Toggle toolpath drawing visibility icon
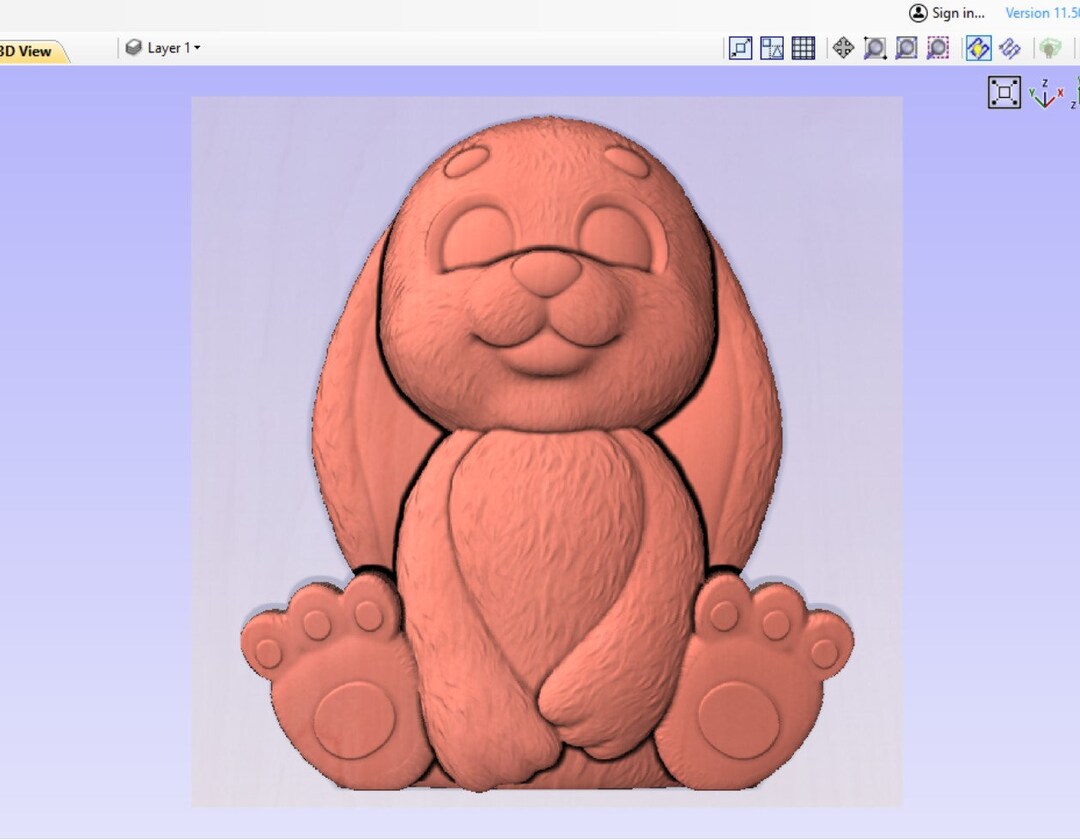 [1010, 47]
